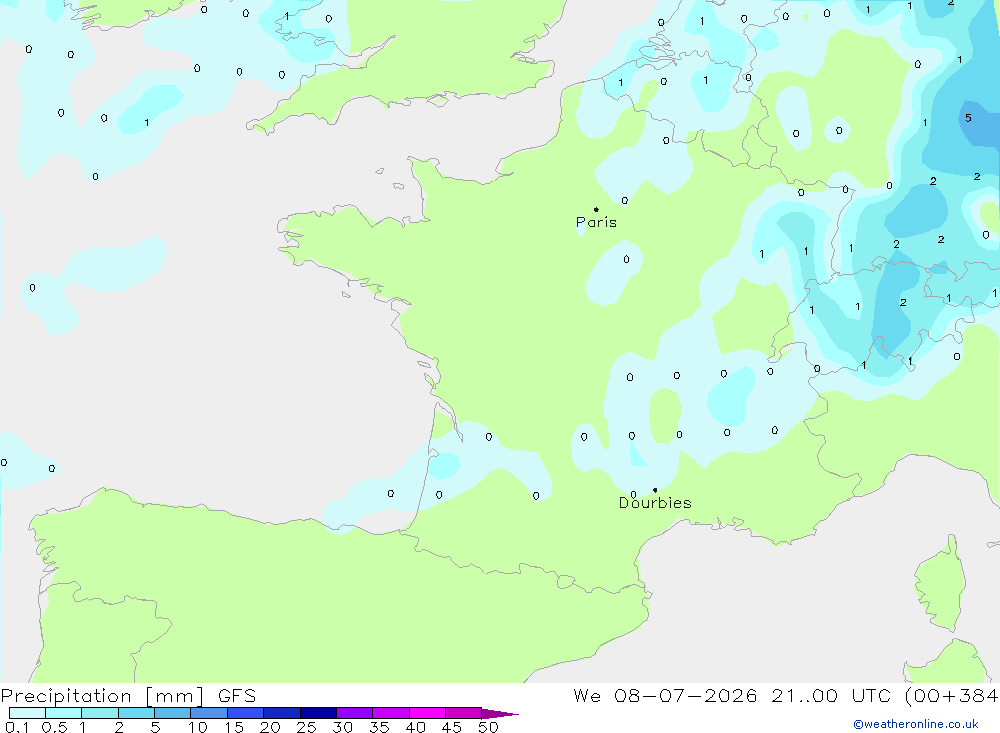Screen dimensions: 1000x733
Task: Select the 25–30 mm legend color swatch
Action: (x=318, y=713)
